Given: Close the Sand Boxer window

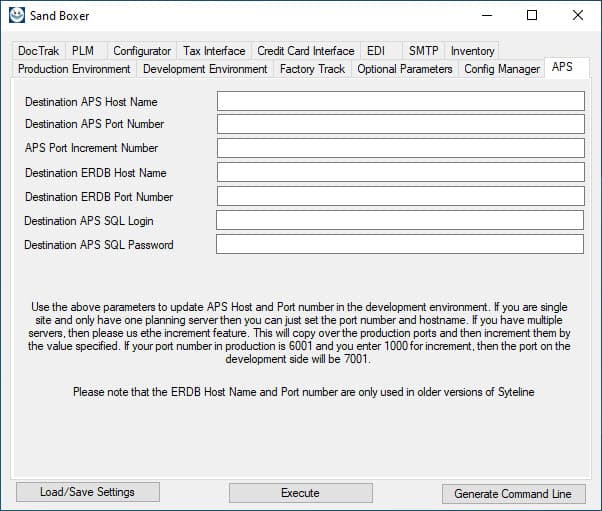Looking at the screenshot, I should [578, 15].
